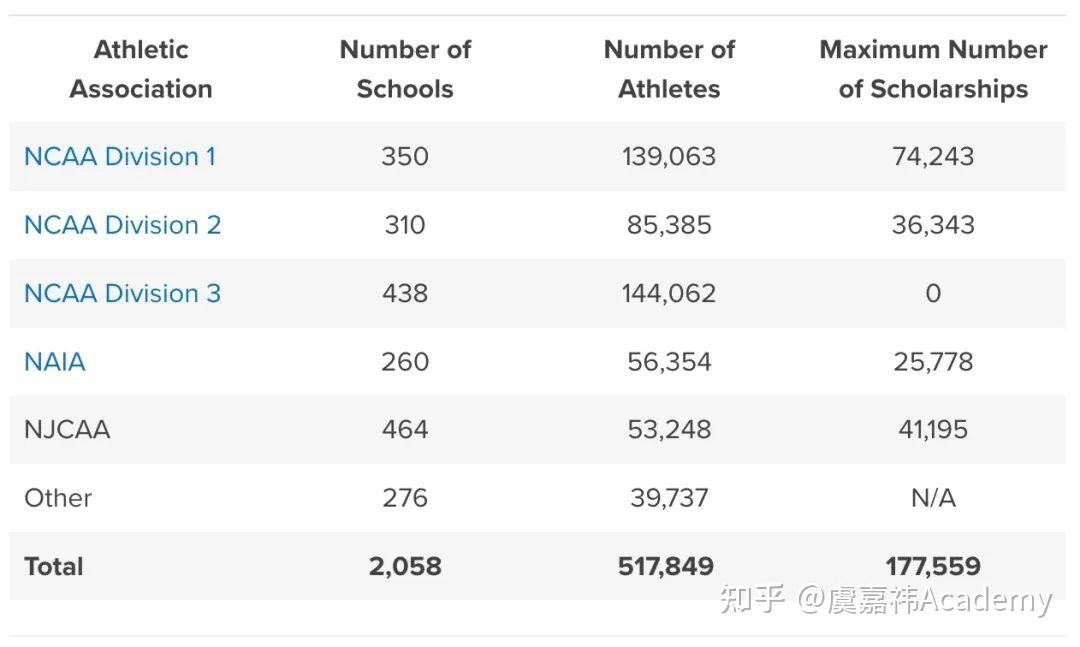Select the NJCAA row label
Image resolution: width=1080 pixels, height=647 pixels.
click(67, 430)
